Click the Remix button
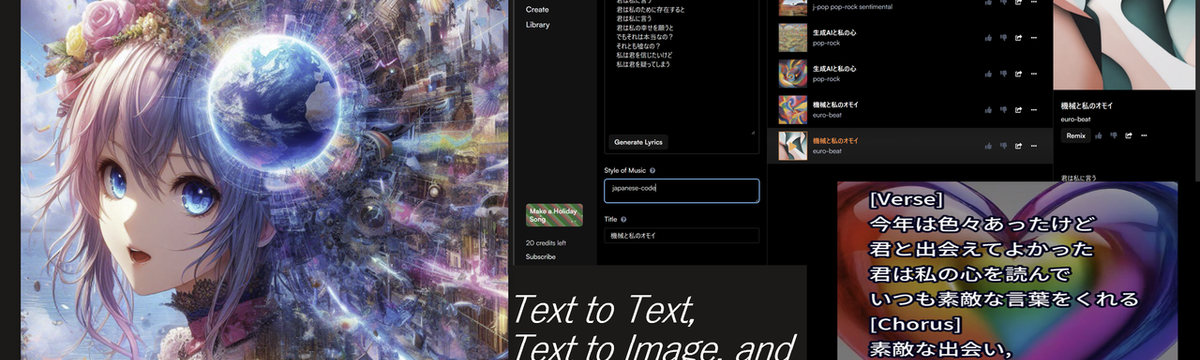 pos(1076,135)
